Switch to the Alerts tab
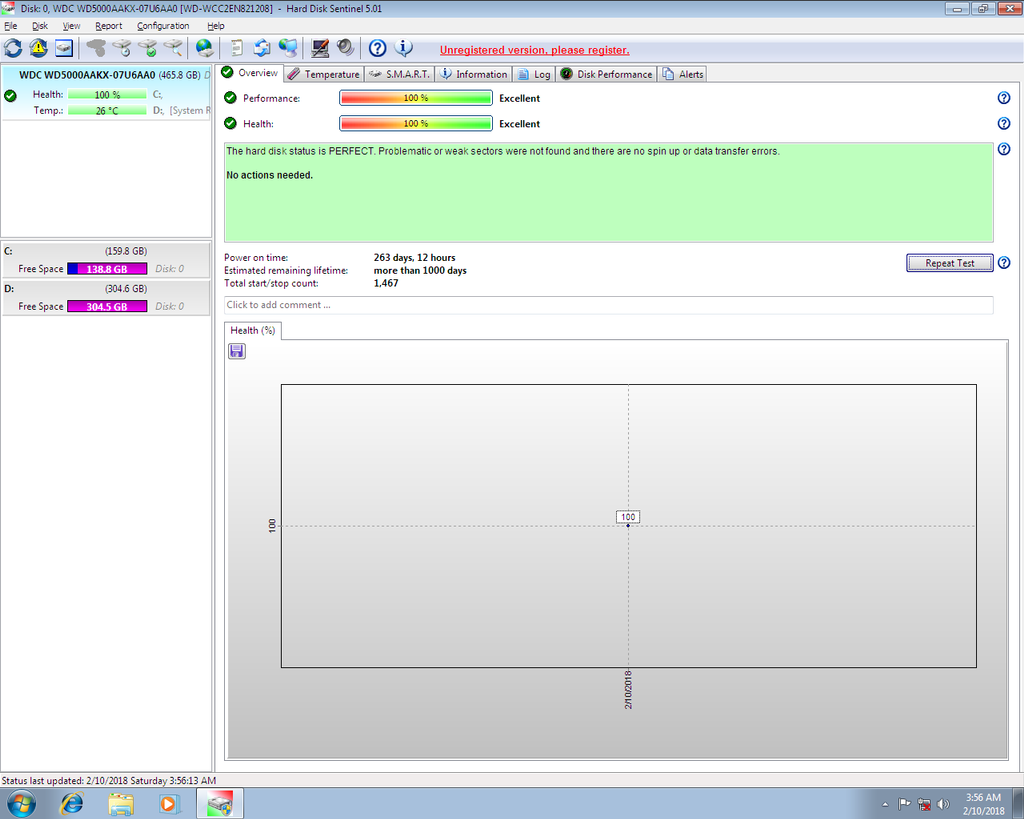The height and width of the screenshot is (819, 1024). (x=682, y=74)
